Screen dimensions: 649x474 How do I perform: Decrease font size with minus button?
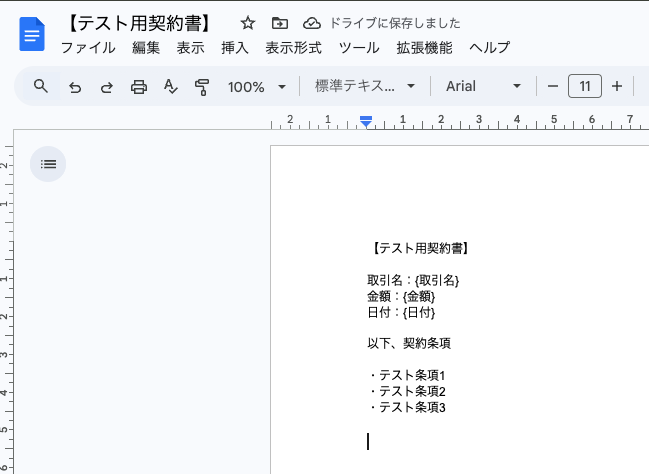coord(552,87)
